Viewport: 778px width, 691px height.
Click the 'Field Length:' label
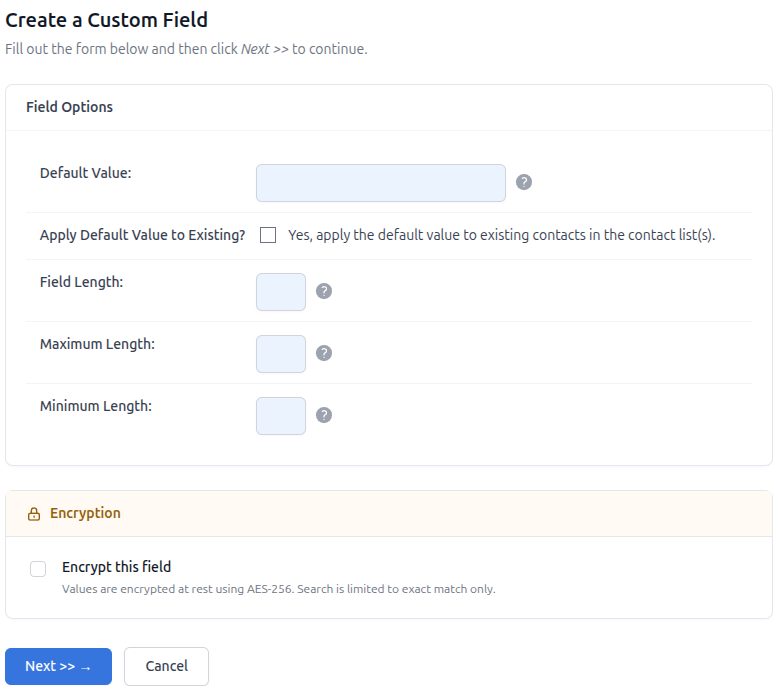81,282
